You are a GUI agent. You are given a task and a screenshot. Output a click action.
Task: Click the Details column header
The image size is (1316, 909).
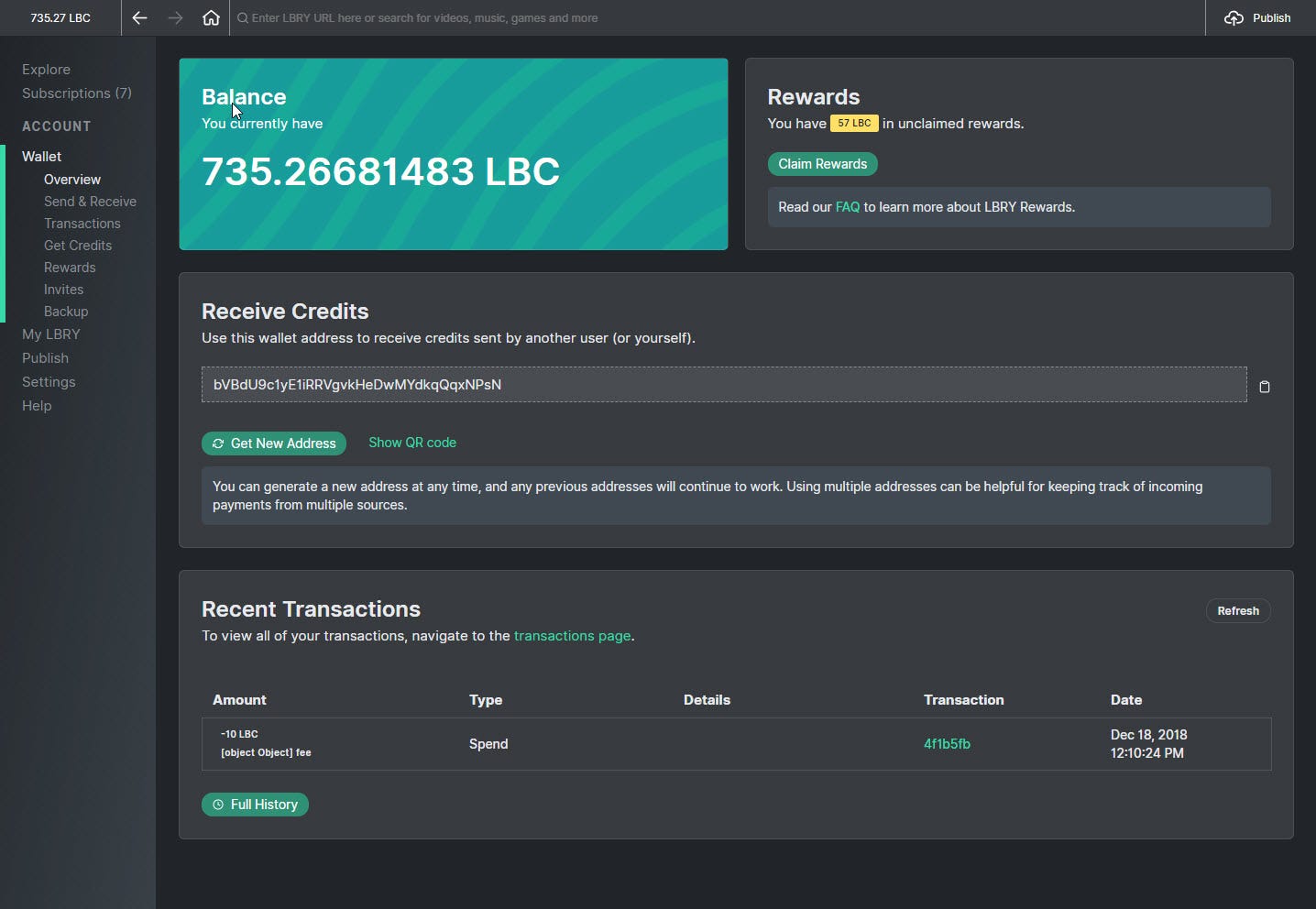(x=707, y=700)
